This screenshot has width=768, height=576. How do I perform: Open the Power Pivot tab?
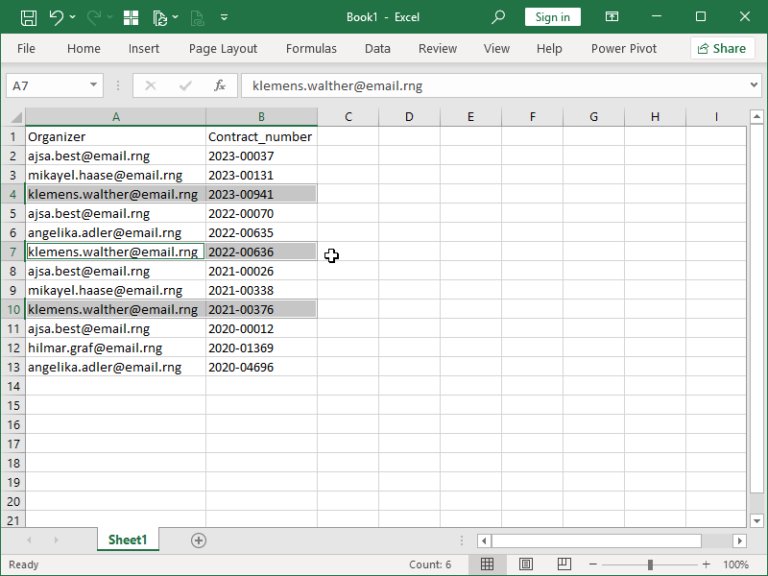click(624, 48)
